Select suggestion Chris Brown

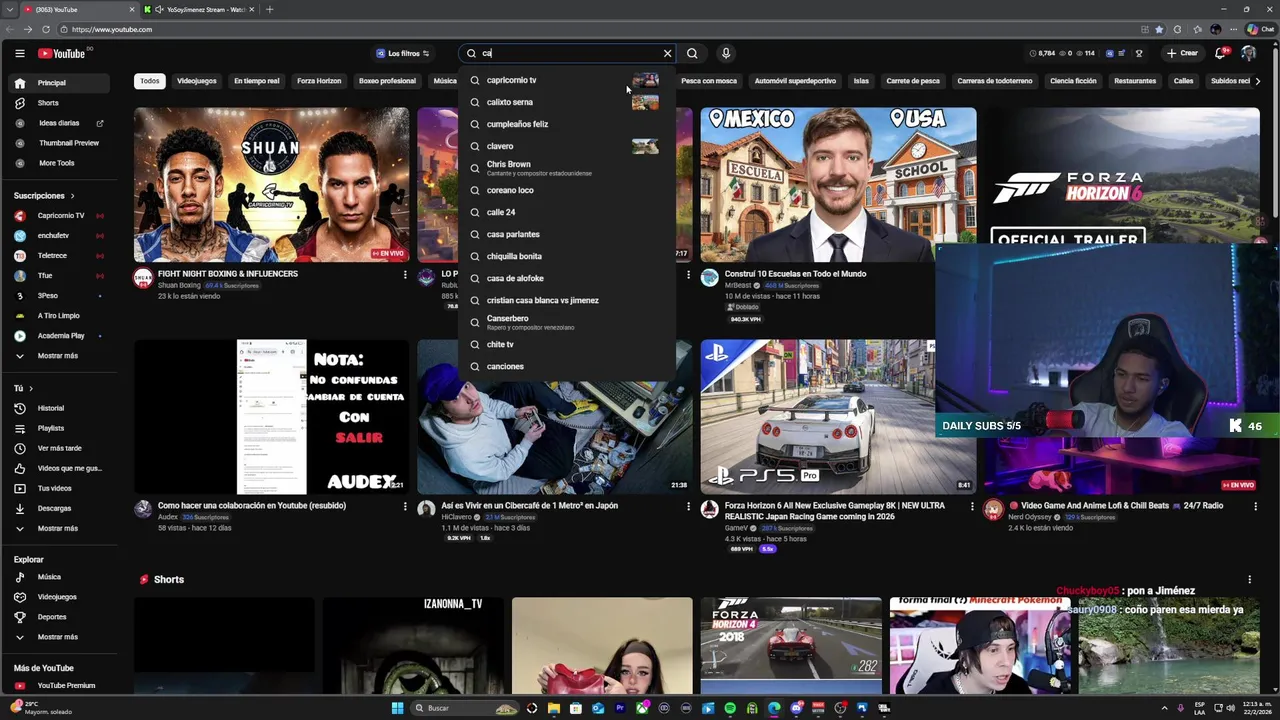[566, 168]
